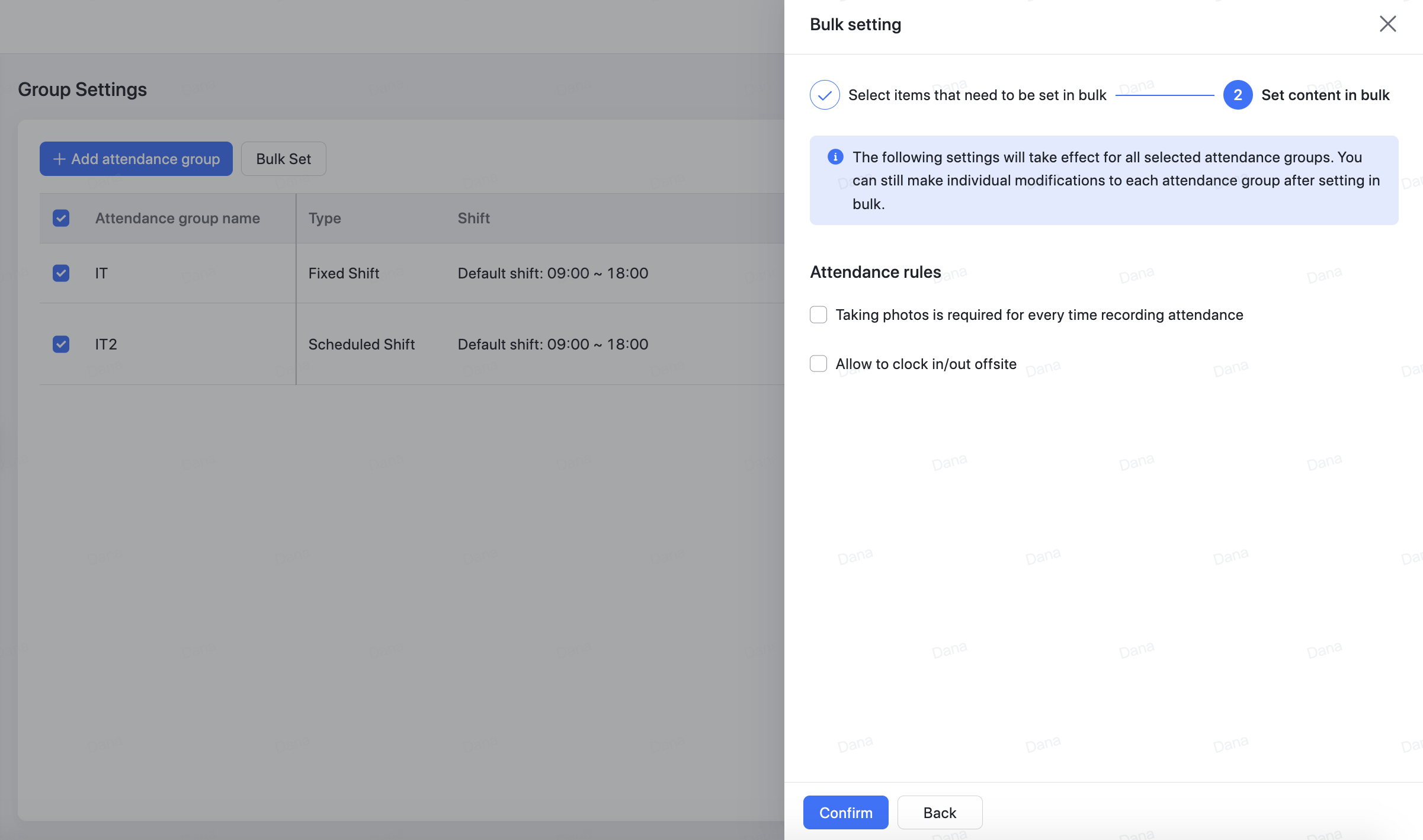Viewport: 1423px width, 840px height.
Task: Enable taking photos for attendance recording
Action: (x=818, y=315)
